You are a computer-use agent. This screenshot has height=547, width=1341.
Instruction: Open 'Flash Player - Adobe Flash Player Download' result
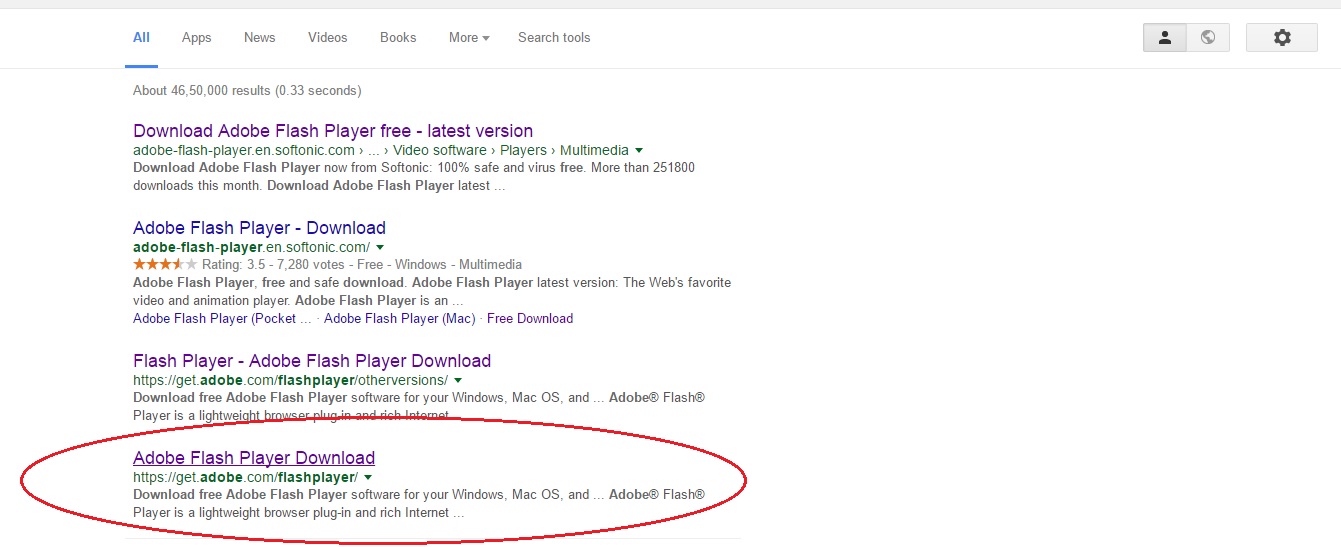coord(312,361)
